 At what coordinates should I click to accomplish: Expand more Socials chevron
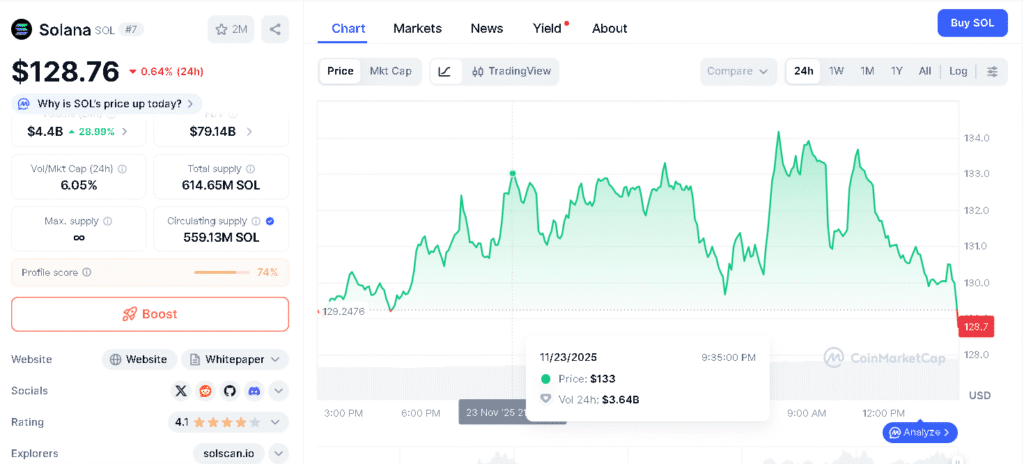(x=278, y=391)
